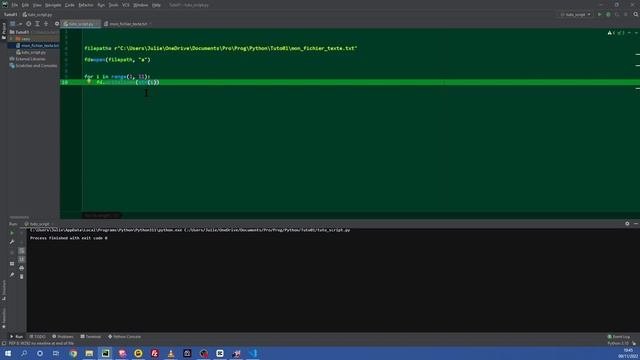Click Select Opened File target icon

pos(29,24)
